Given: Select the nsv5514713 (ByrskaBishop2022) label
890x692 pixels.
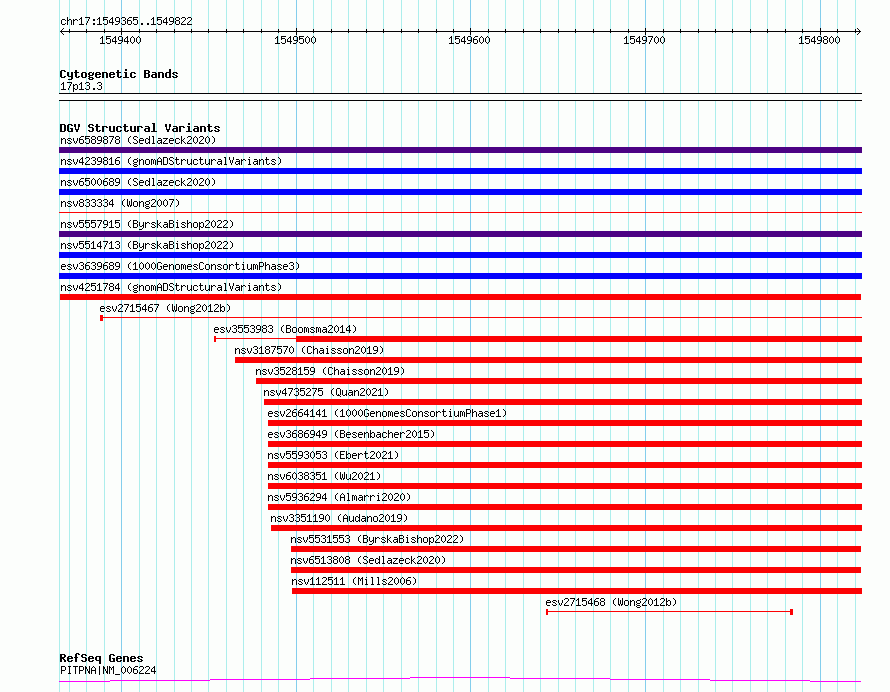Looking at the screenshot, I should tap(147, 245).
